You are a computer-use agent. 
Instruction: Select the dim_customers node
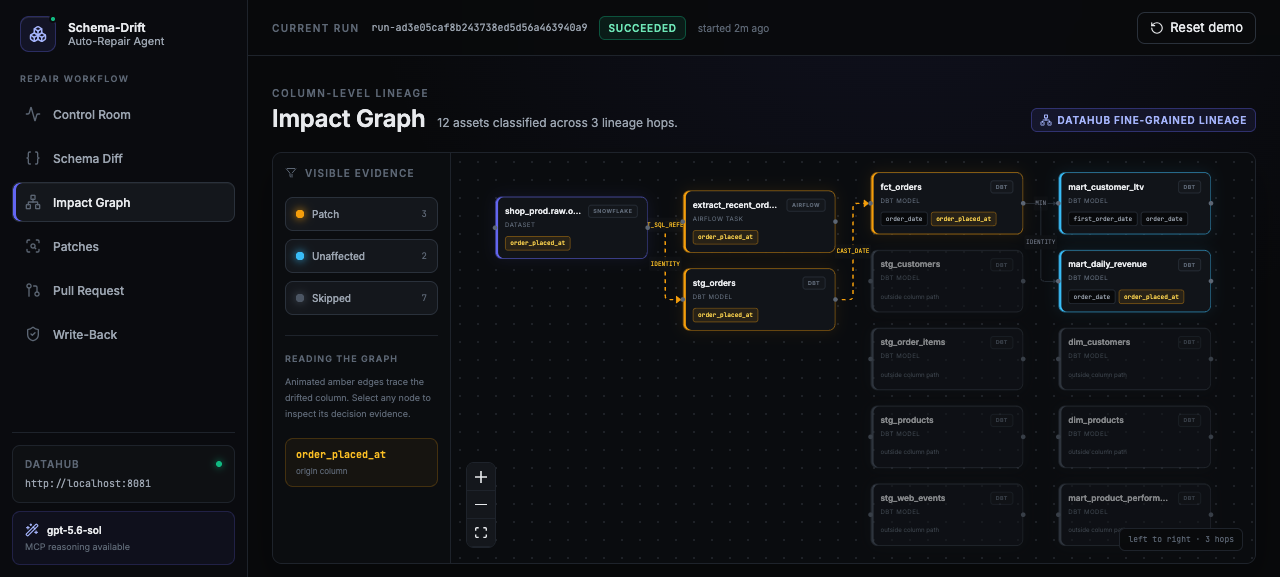click(x=1135, y=359)
